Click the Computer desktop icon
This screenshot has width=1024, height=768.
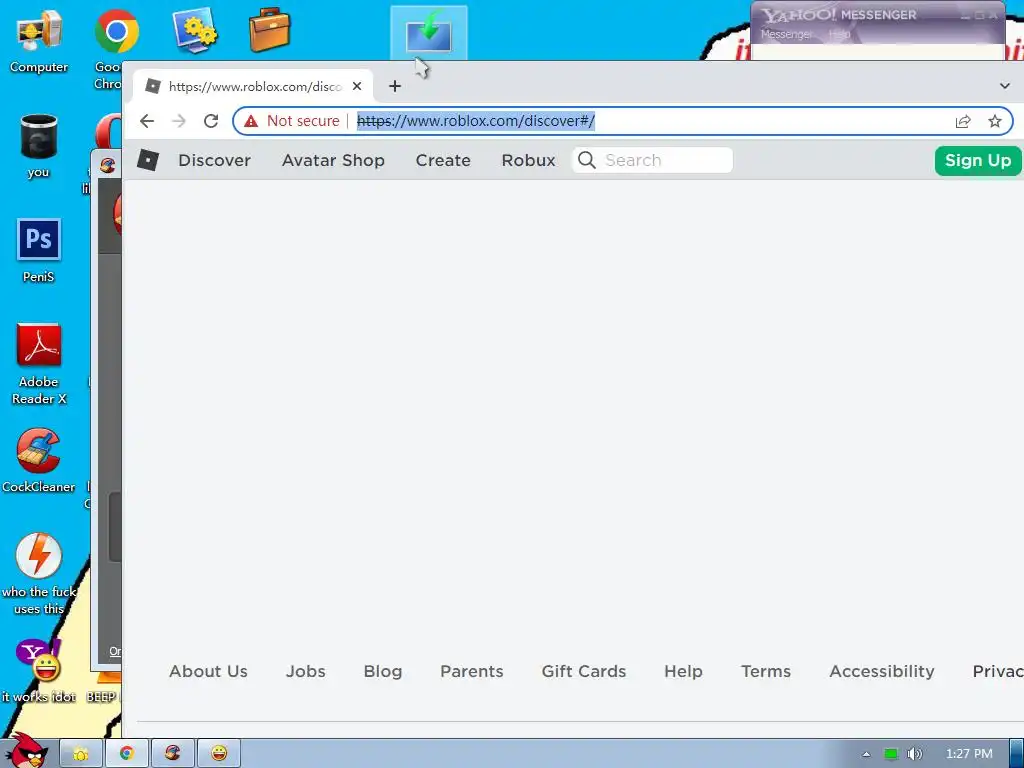coord(39,40)
